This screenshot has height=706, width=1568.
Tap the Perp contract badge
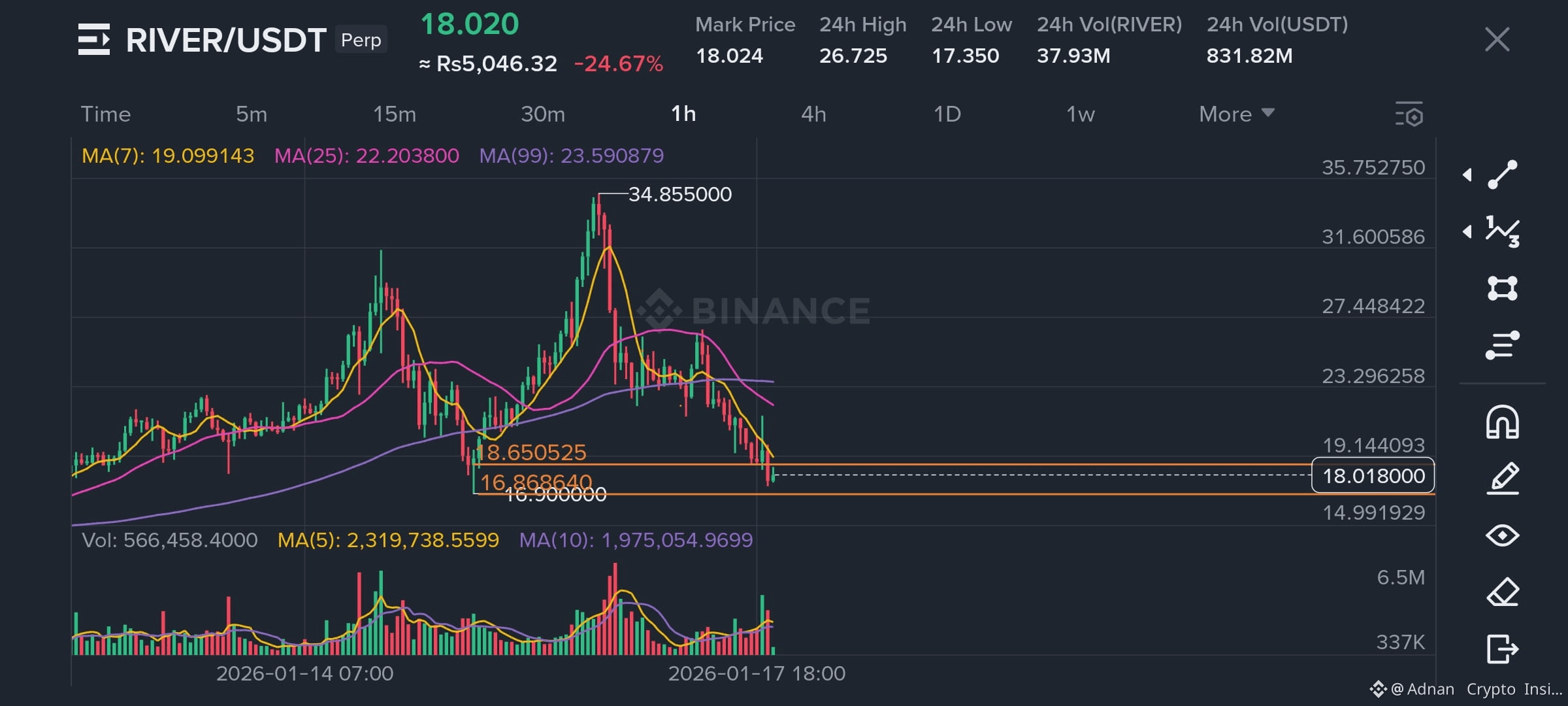tap(361, 40)
